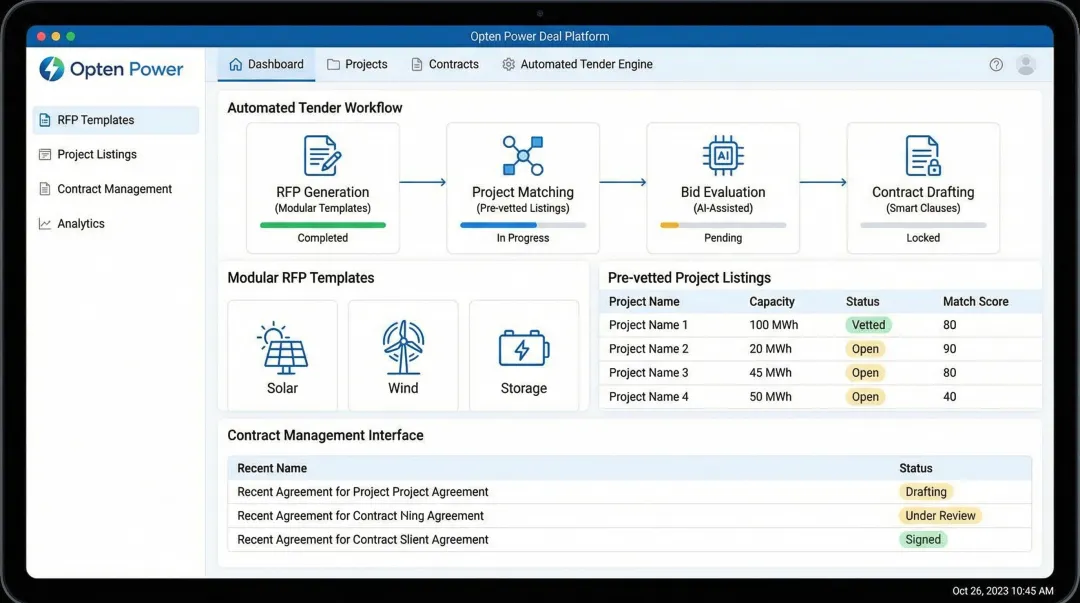Open Contract Management from the sidebar
This screenshot has width=1080, height=603.
tap(113, 188)
